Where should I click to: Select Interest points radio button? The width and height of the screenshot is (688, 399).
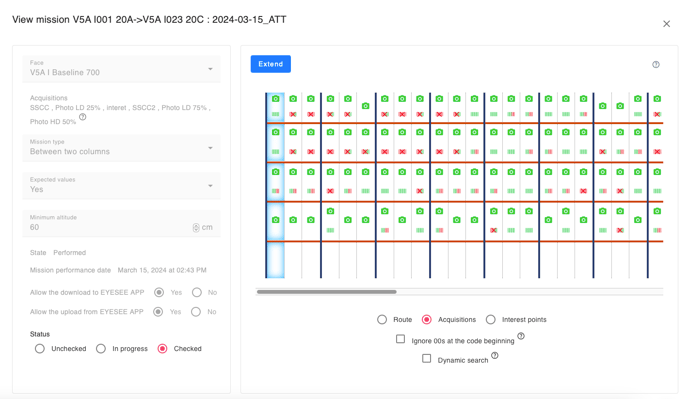click(x=491, y=320)
